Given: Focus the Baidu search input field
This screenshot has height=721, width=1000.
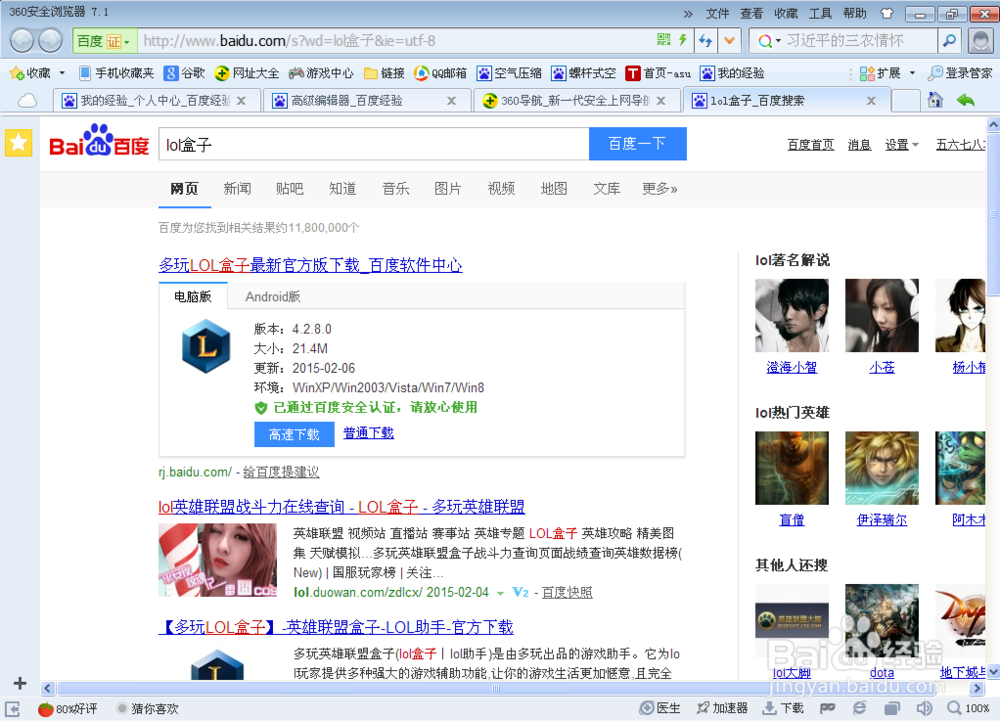Looking at the screenshot, I should click(374, 144).
